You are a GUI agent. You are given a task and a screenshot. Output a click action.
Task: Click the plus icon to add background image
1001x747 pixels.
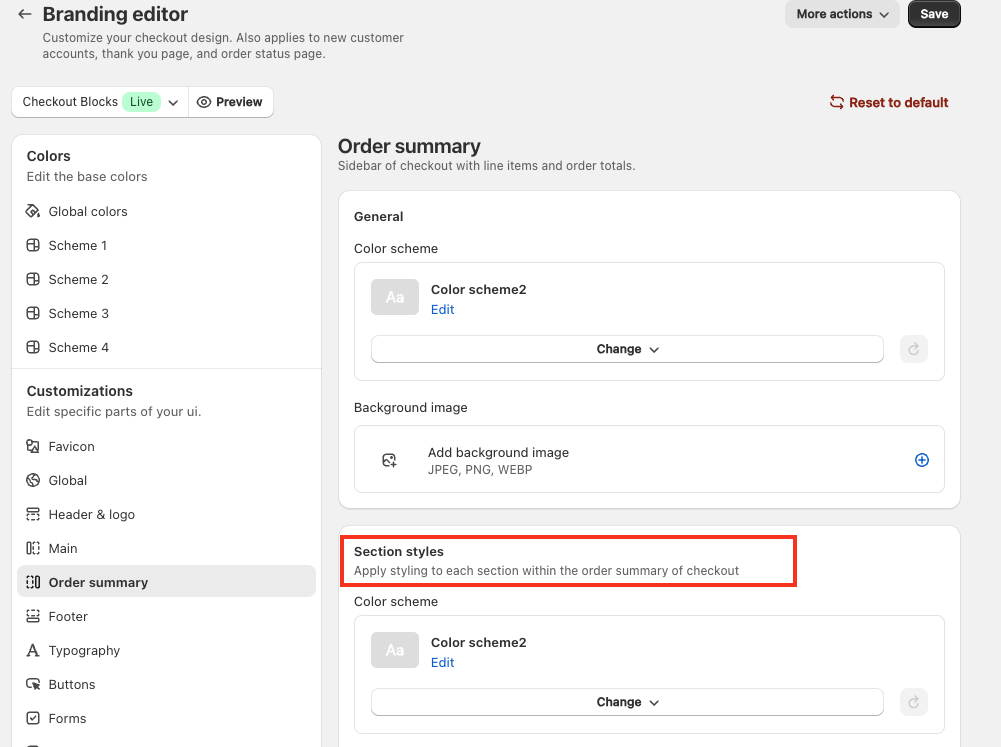point(922,460)
